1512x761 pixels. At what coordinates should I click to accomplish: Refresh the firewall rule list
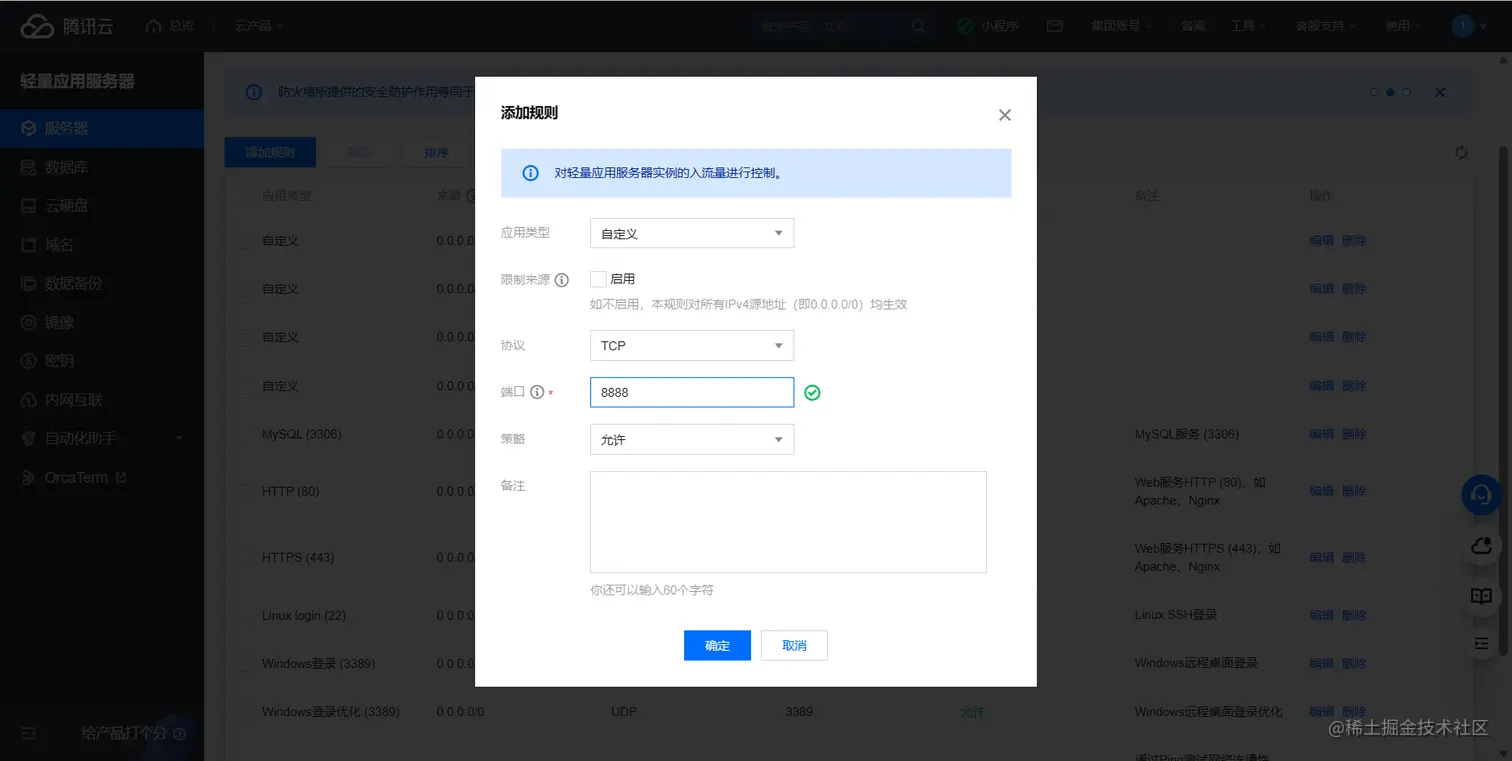[x=1461, y=152]
